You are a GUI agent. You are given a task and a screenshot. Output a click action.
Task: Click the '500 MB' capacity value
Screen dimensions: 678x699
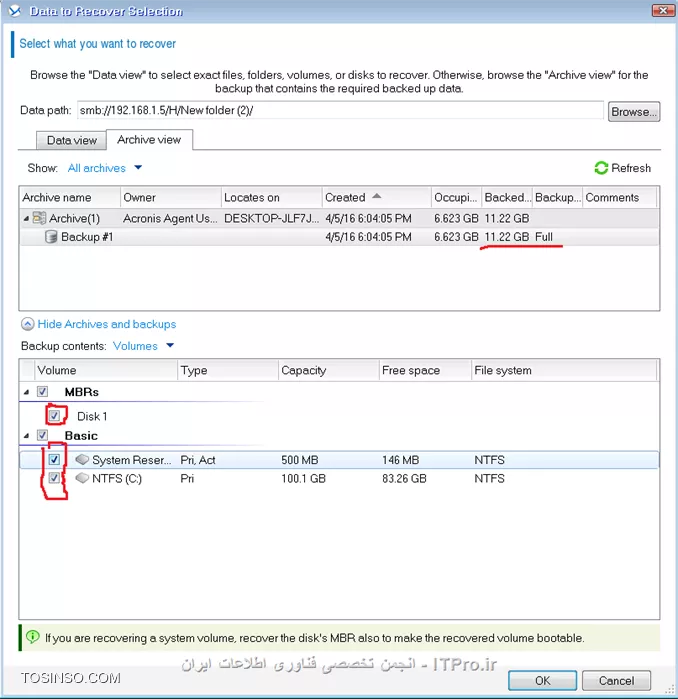(300, 460)
